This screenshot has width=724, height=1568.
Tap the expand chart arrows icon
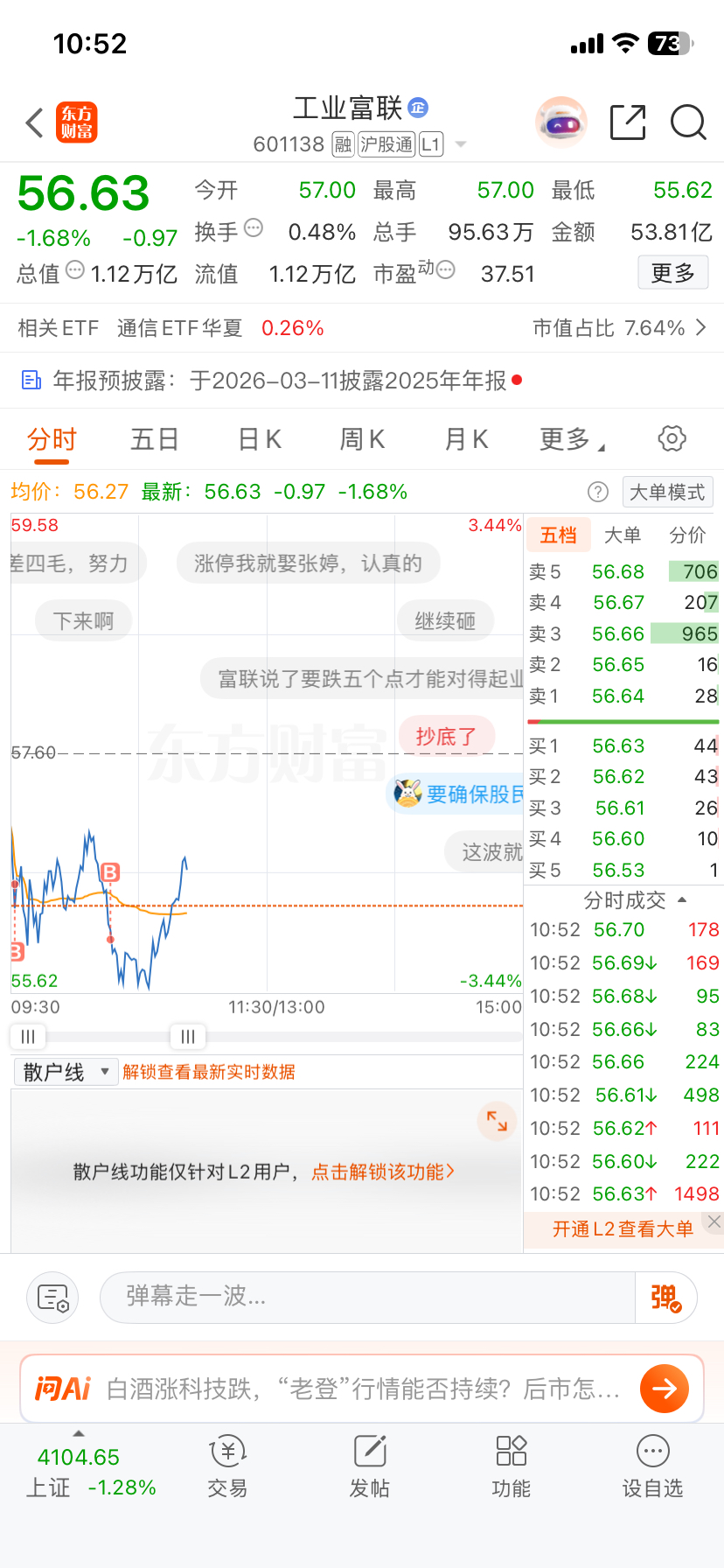point(497,1120)
